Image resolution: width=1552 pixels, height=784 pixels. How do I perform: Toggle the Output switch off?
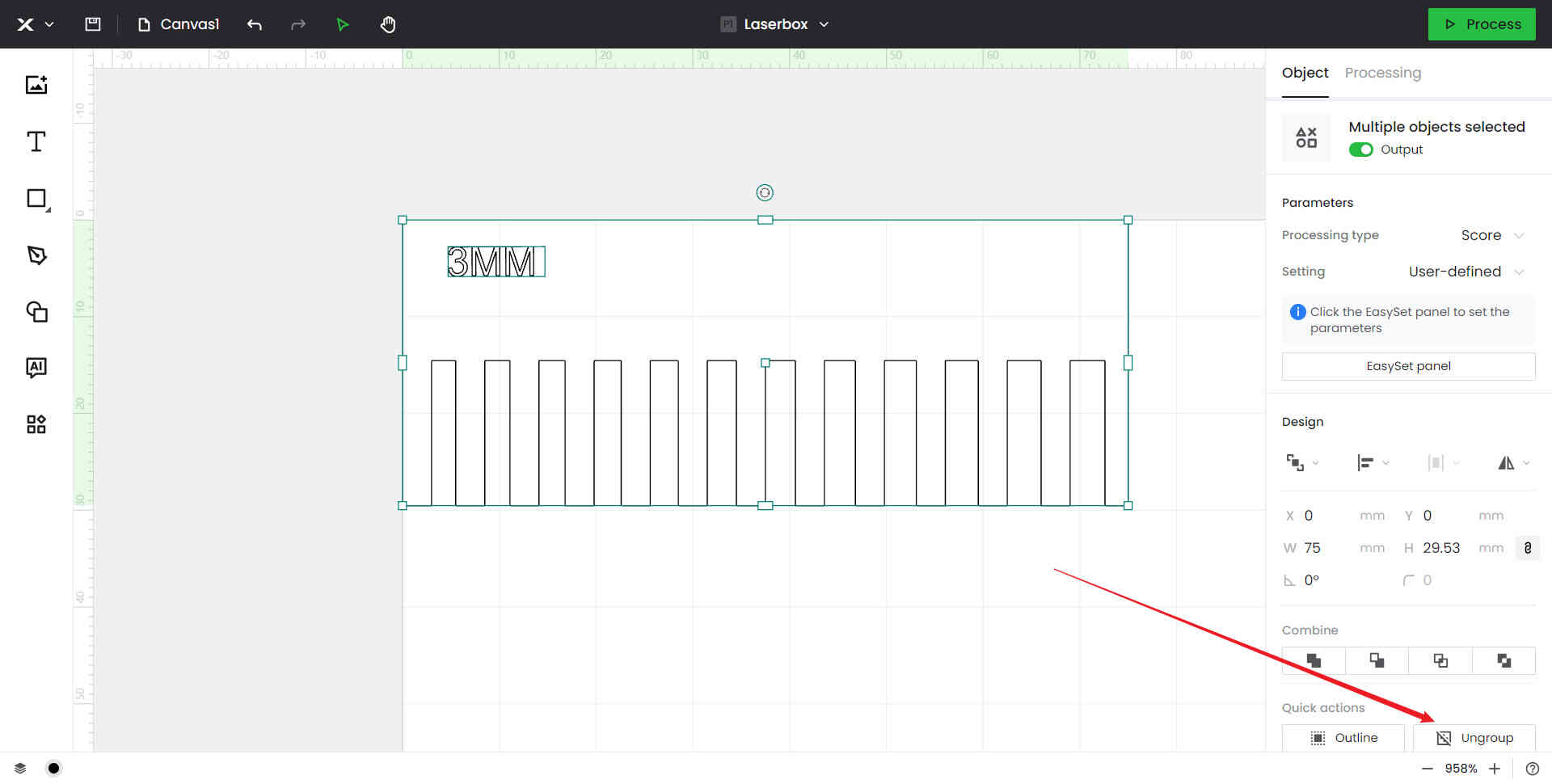tap(1360, 150)
